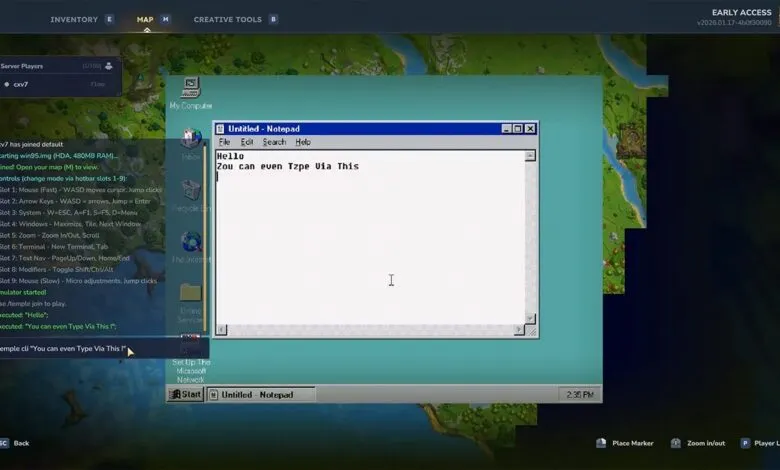
Task: Click the Player list P key control
Action: (x=760, y=443)
